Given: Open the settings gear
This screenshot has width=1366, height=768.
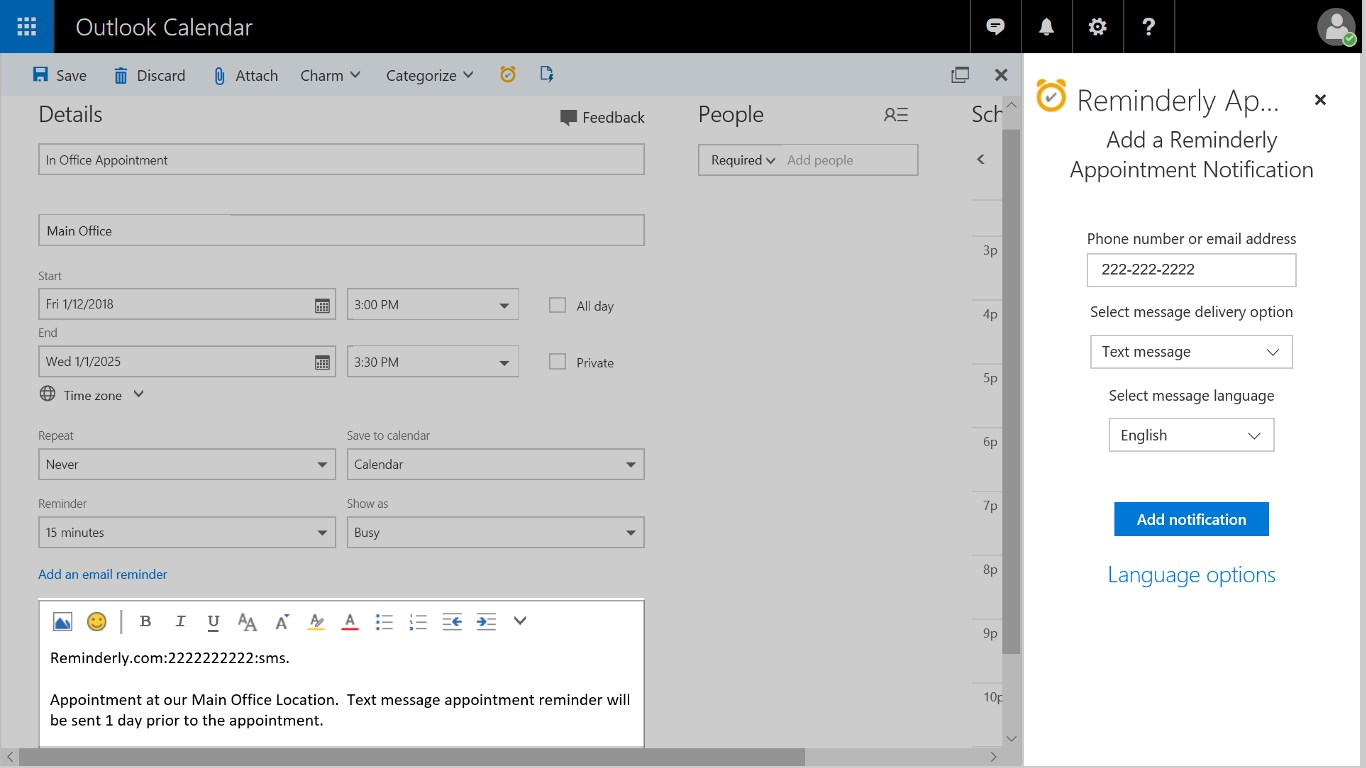Looking at the screenshot, I should [1098, 27].
